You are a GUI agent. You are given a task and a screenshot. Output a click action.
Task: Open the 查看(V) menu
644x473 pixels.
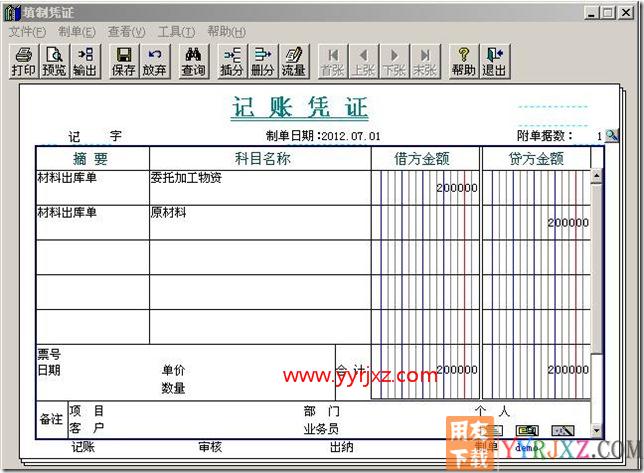[126, 32]
